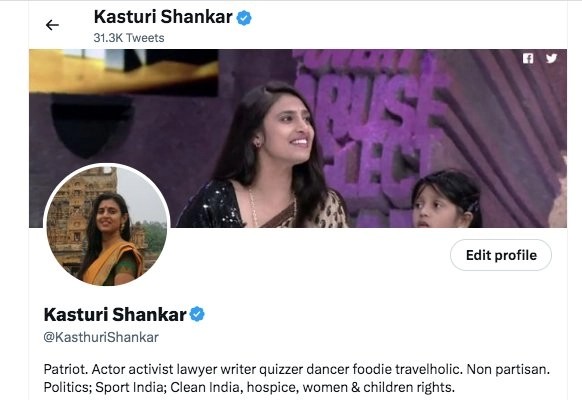Click the Twitter bird icon on the banner

551,58
